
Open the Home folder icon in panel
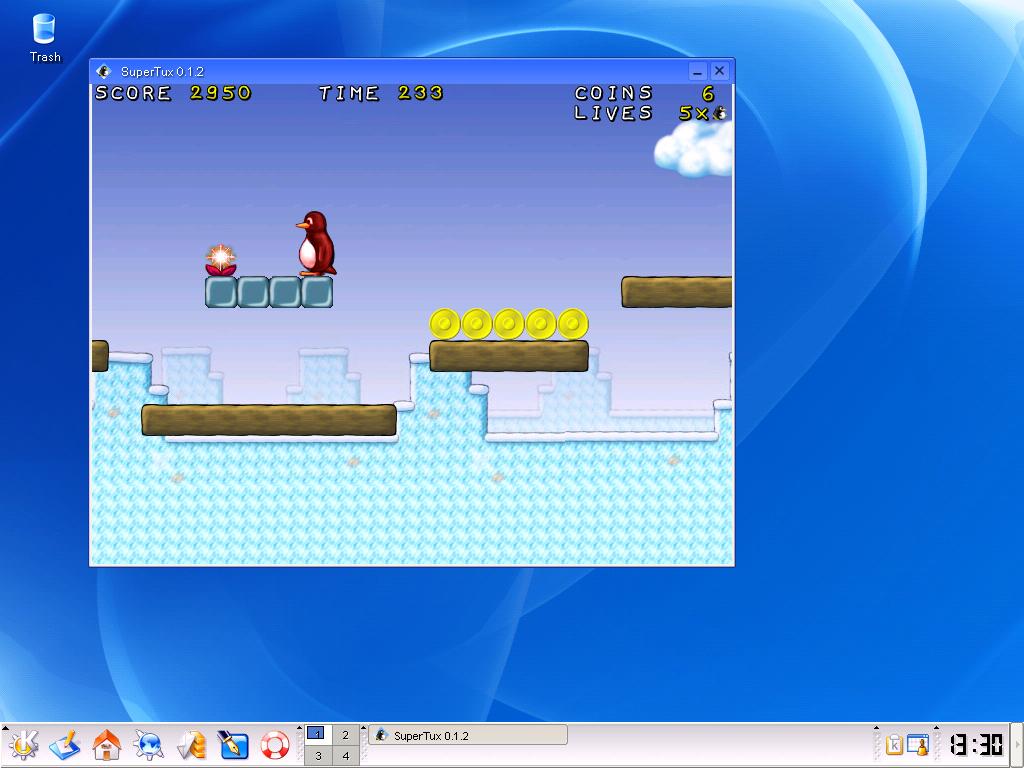[106, 745]
